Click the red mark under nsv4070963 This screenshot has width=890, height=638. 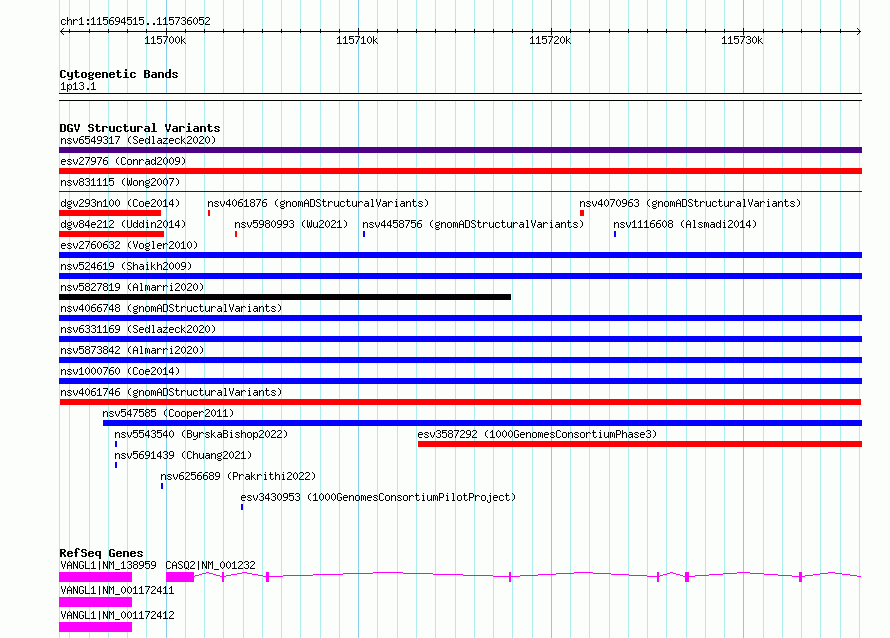coord(582,213)
